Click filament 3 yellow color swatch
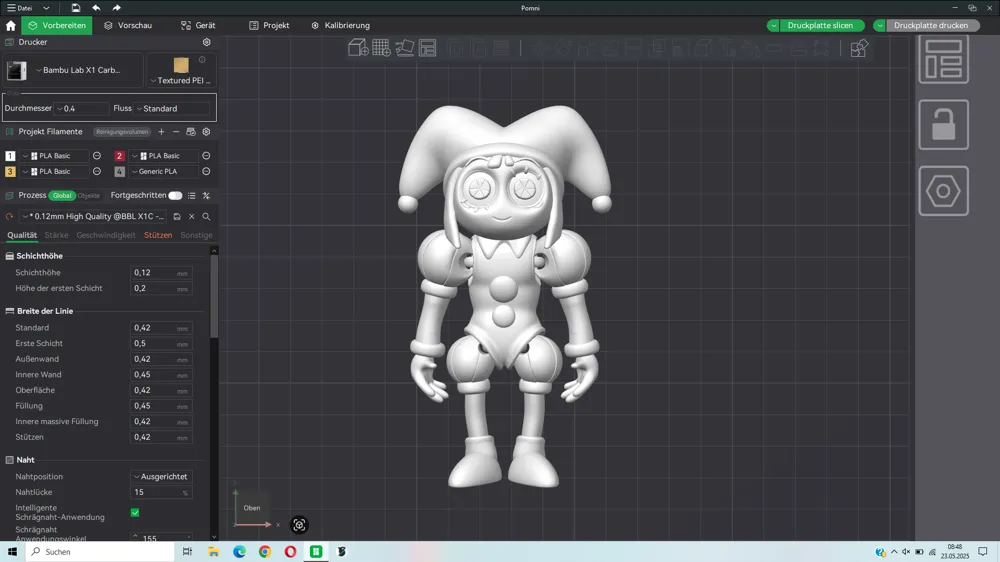This screenshot has width=1000, height=562. coord(10,171)
